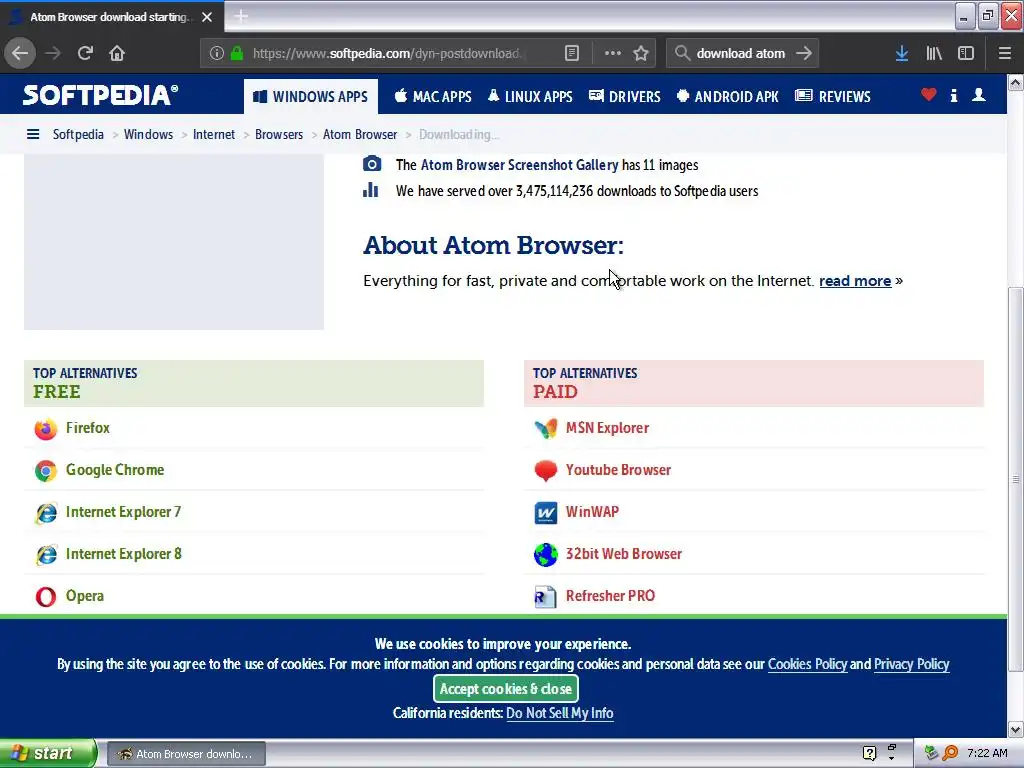Open the Cookies Policy link
The width and height of the screenshot is (1024, 768).
pos(807,664)
